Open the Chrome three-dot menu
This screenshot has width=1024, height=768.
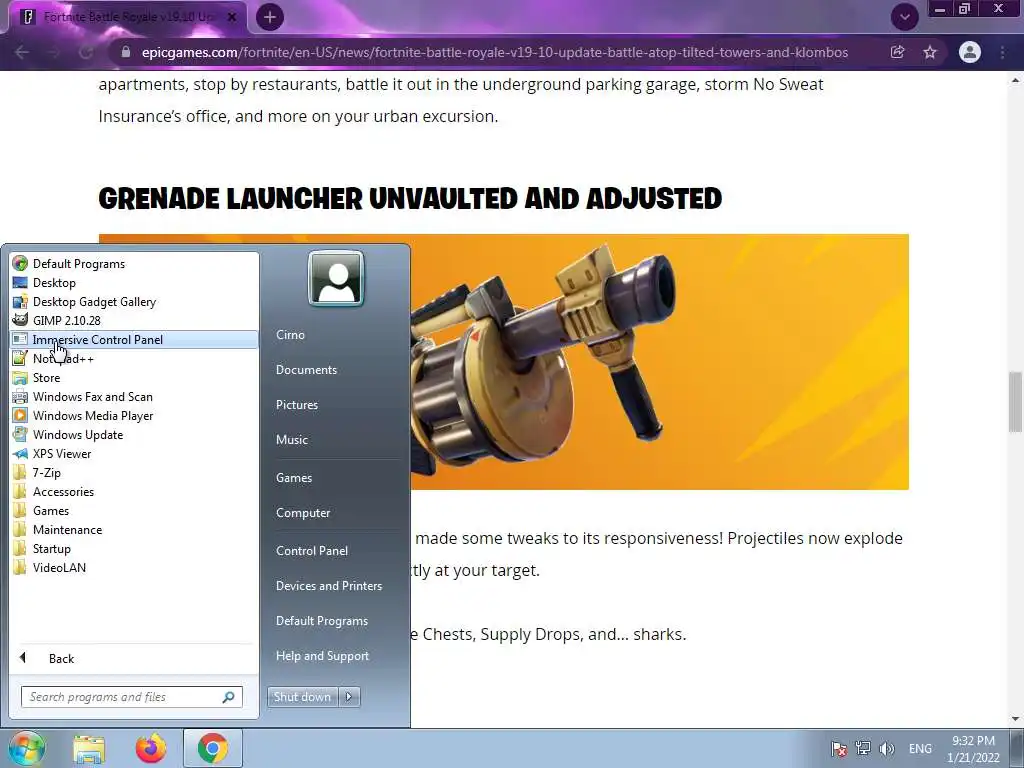pyautogui.click(x=1002, y=52)
